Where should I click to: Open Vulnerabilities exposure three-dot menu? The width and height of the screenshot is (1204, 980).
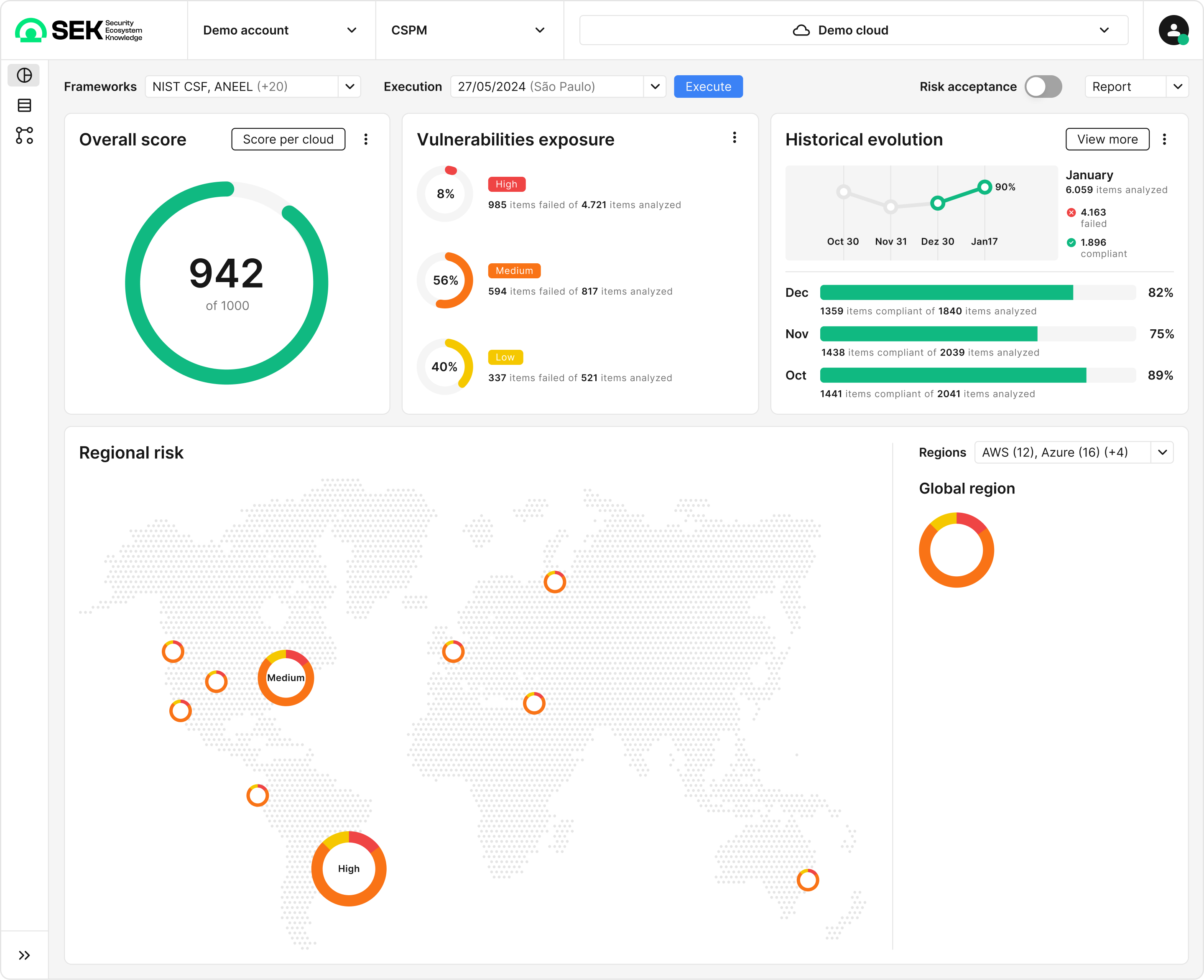pos(734,138)
